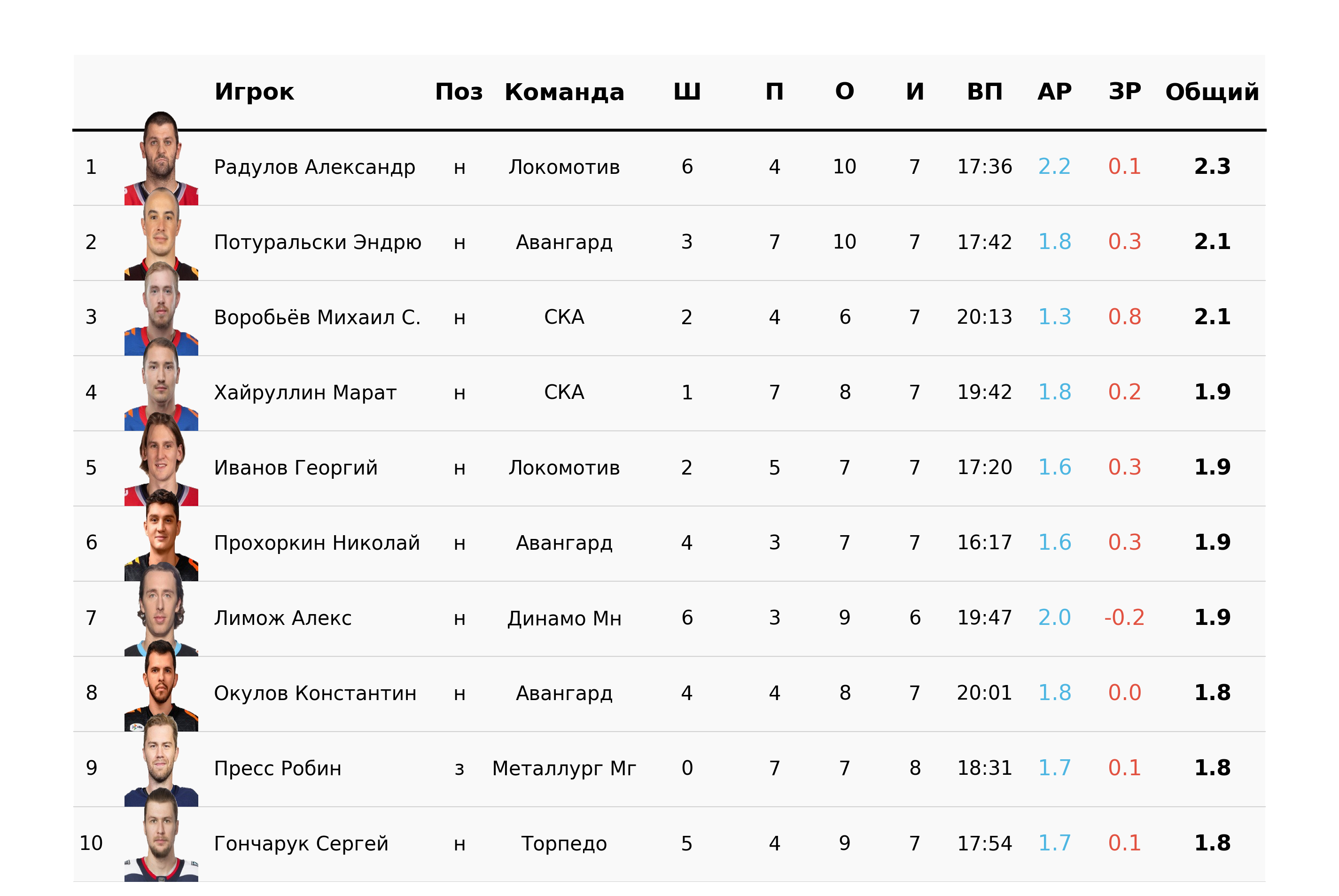This screenshot has width=1339, height=896.
Task: Click Лимож Алекс's player photo
Action: tap(161, 609)
